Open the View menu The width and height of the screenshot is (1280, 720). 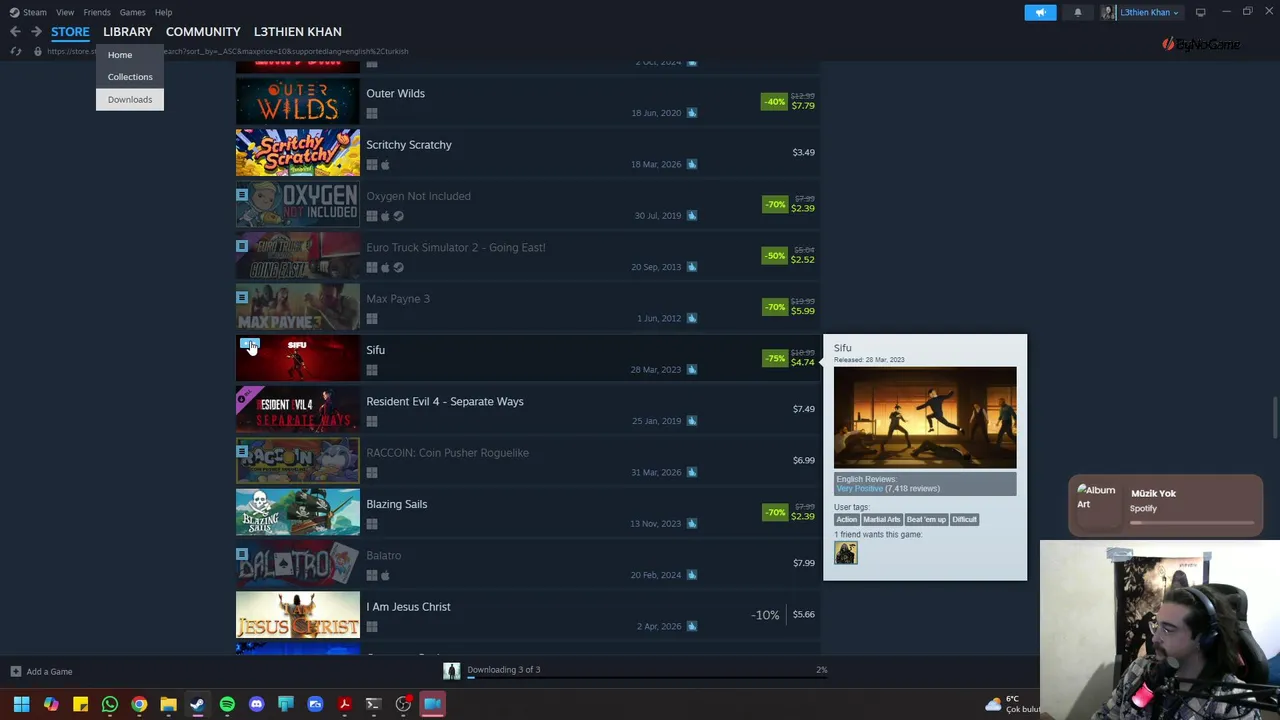pyautogui.click(x=65, y=12)
